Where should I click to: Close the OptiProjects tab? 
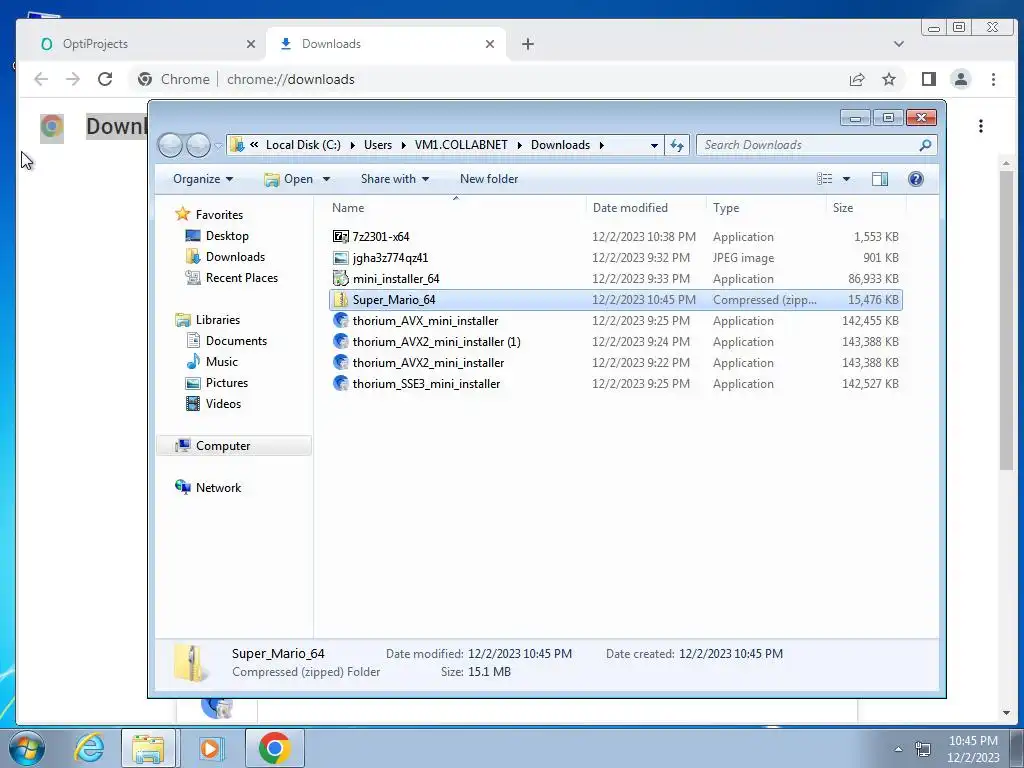coord(251,44)
